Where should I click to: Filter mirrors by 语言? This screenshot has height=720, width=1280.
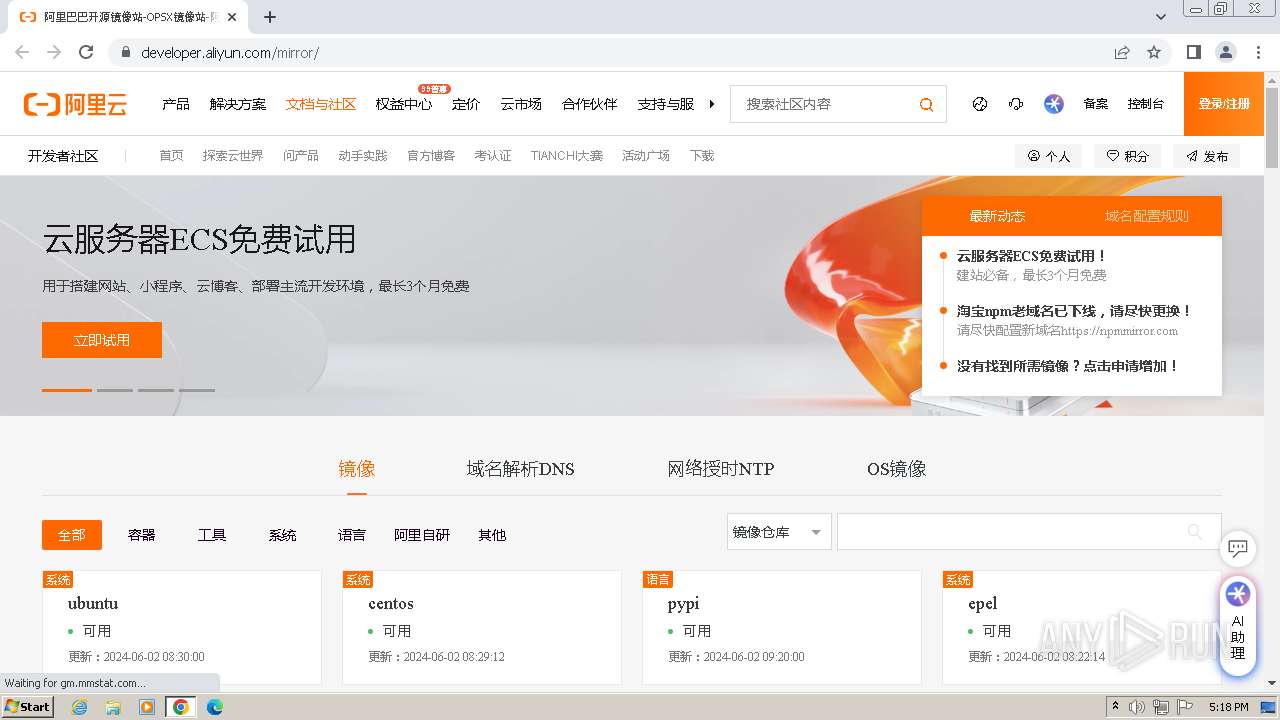(x=352, y=535)
